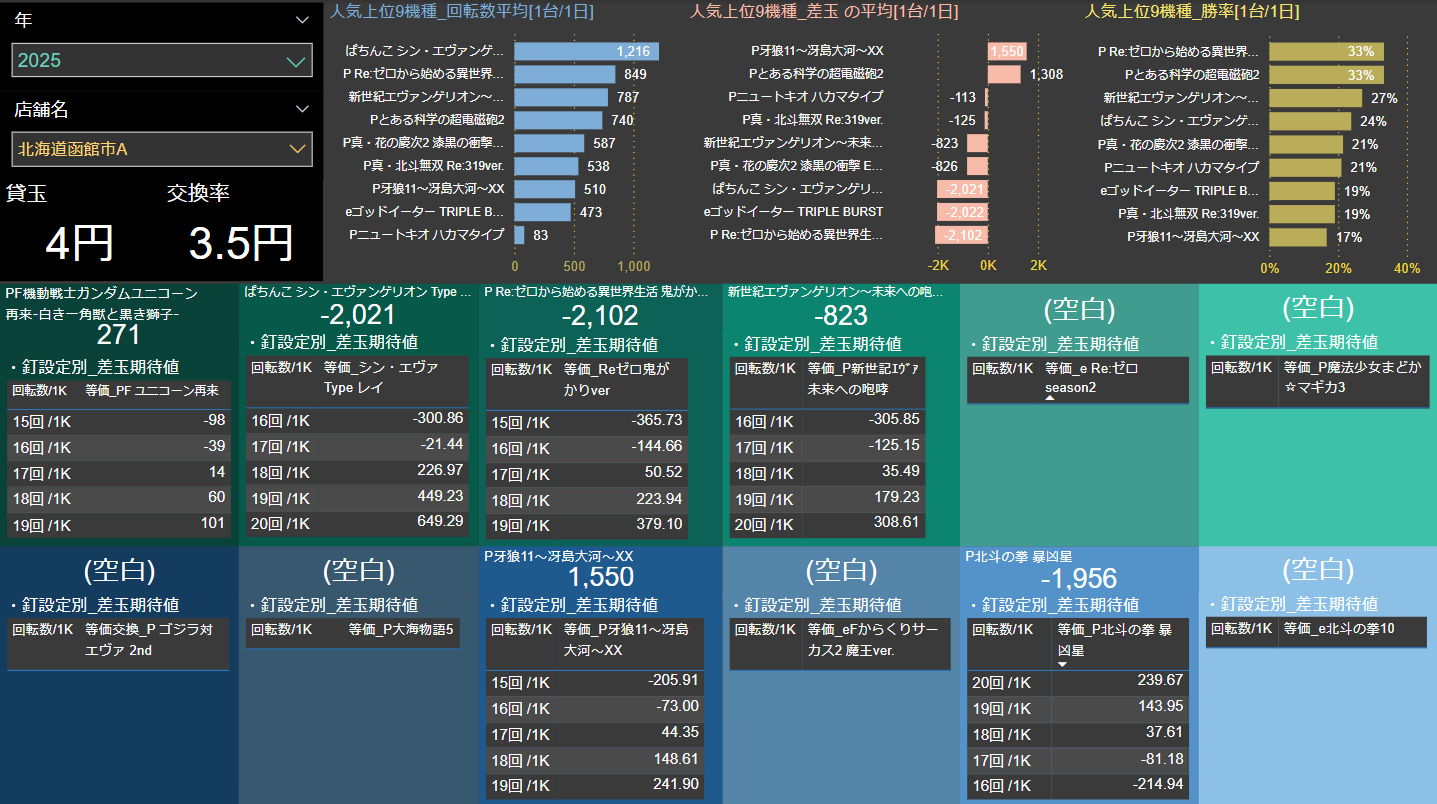Click the -2,021 シン・エヴァンゲリオン card value
Image resolution: width=1437 pixels, height=804 pixels.
coord(359,315)
